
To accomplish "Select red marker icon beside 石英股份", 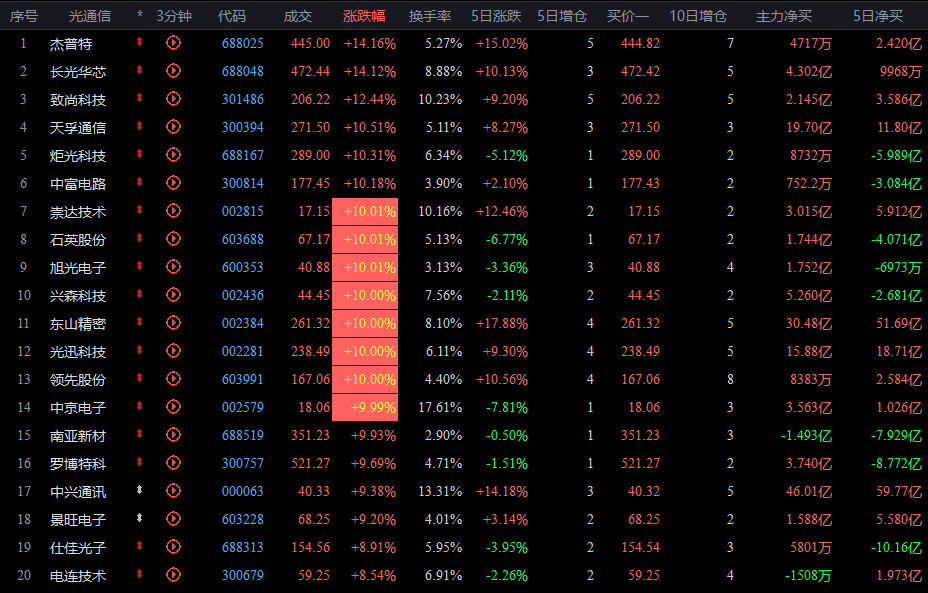I will 140,239.
